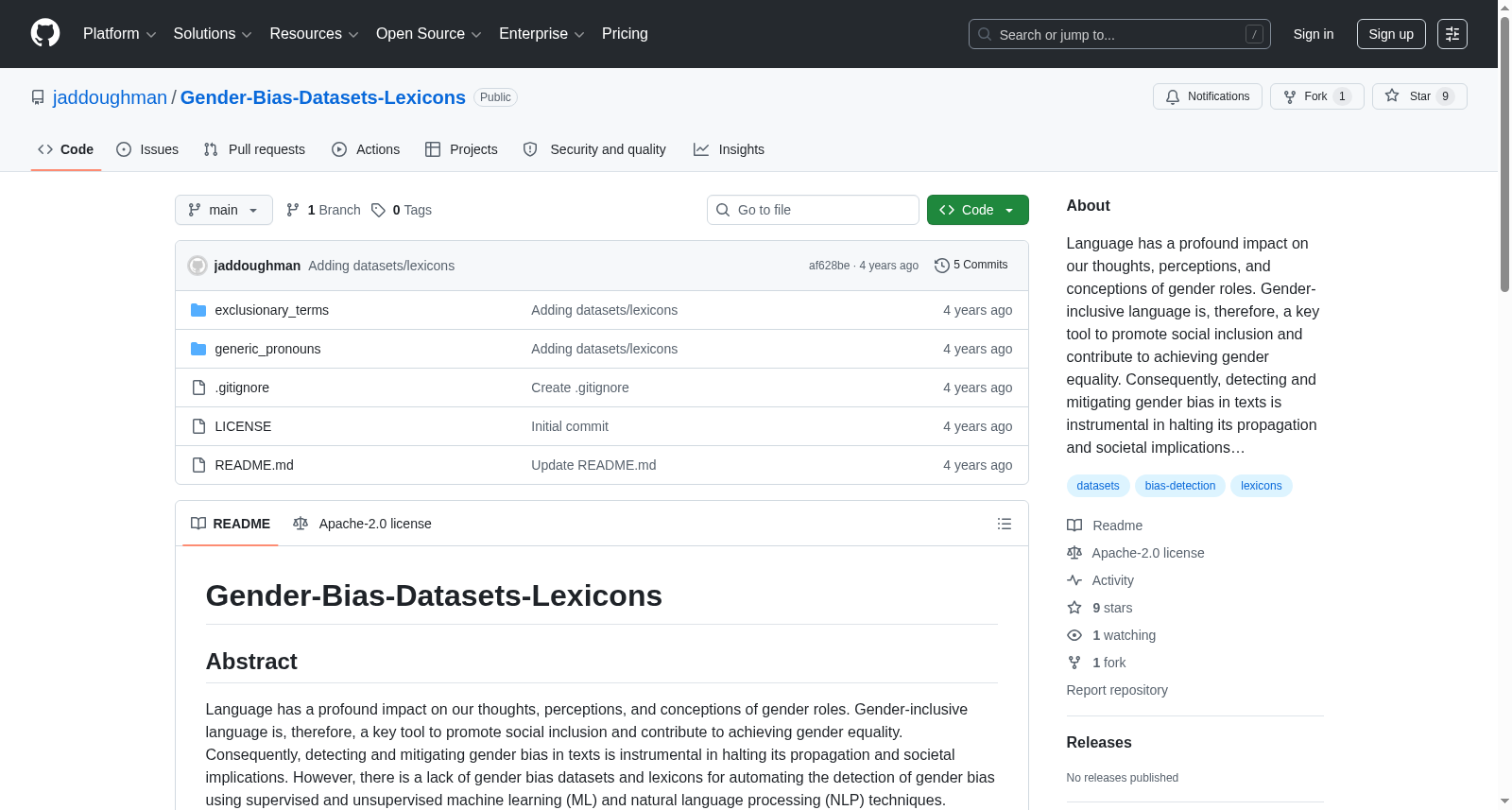Image resolution: width=1512 pixels, height=810 pixels.
Task: Expand the Platform menu
Action: click(119, 34)
